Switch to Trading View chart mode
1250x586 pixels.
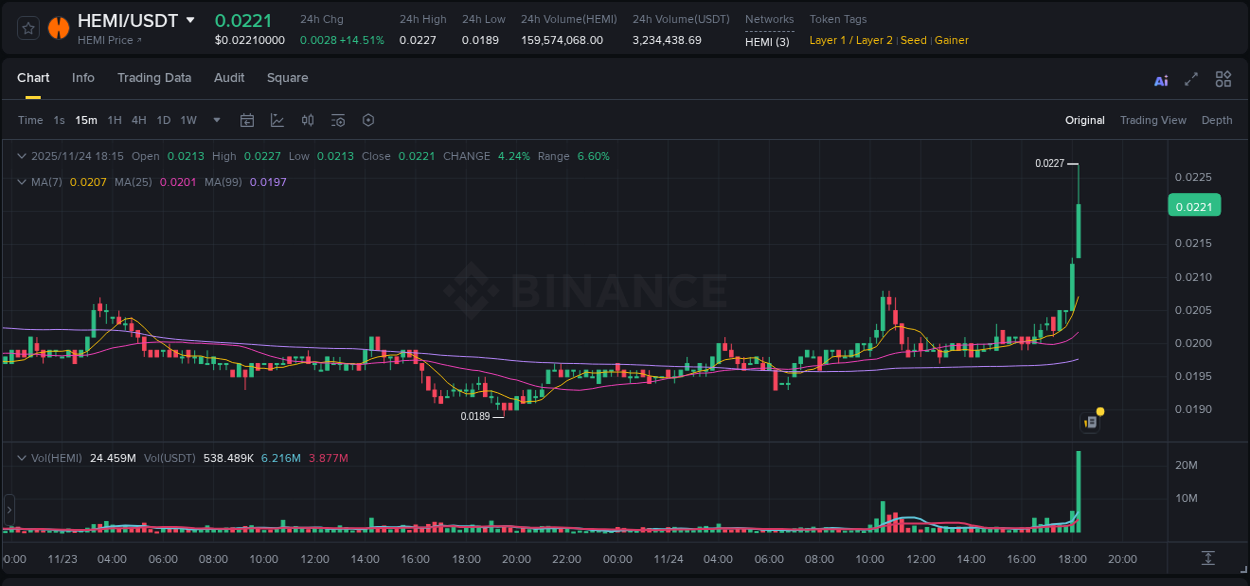(1153, 120)
